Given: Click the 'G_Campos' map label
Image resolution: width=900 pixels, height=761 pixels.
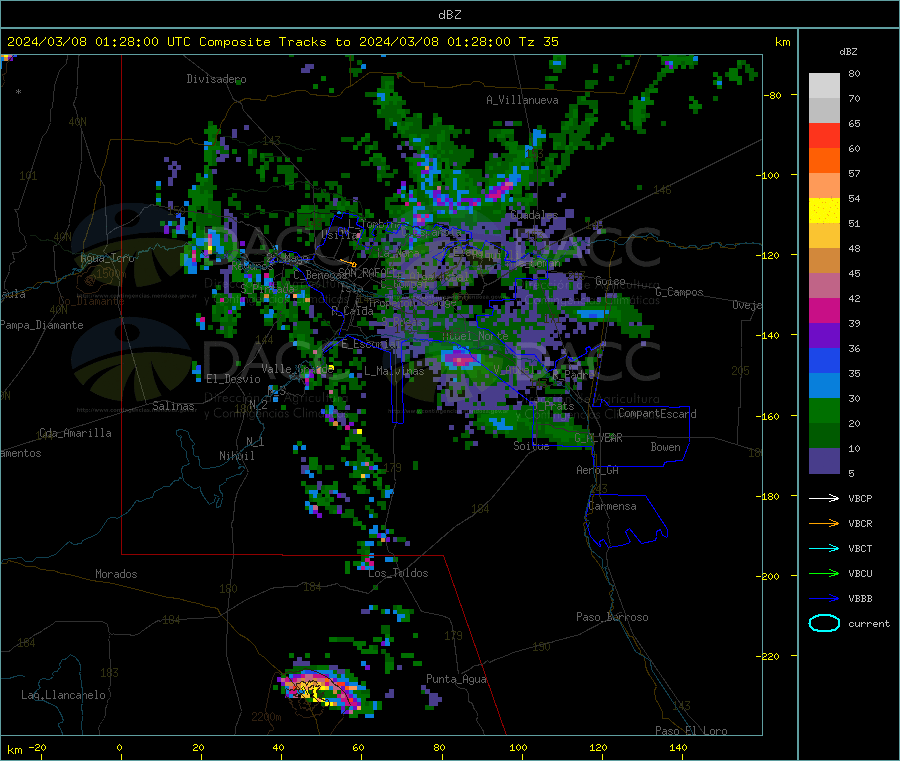Looking at the screenshot, I should point(679,292).
